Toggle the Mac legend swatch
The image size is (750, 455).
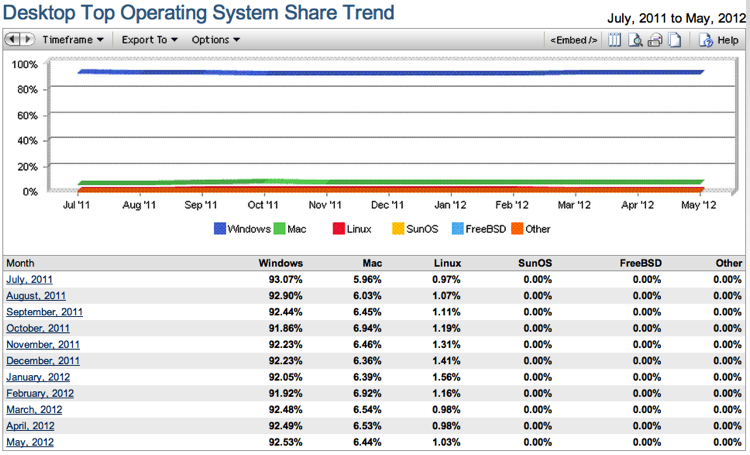tap(279, 229)
